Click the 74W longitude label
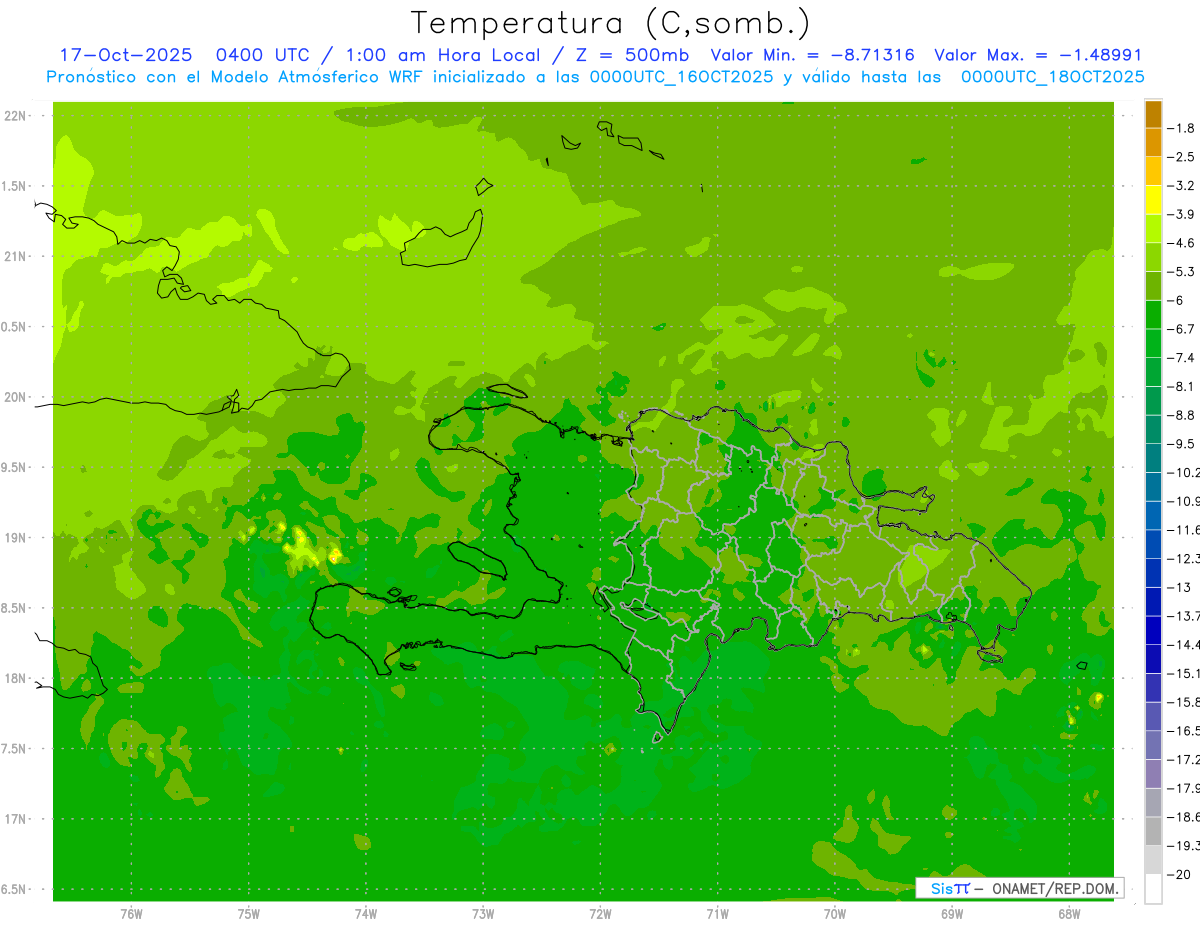Image resolution: width=1200 pixels, height=927 pixels. 366,914
